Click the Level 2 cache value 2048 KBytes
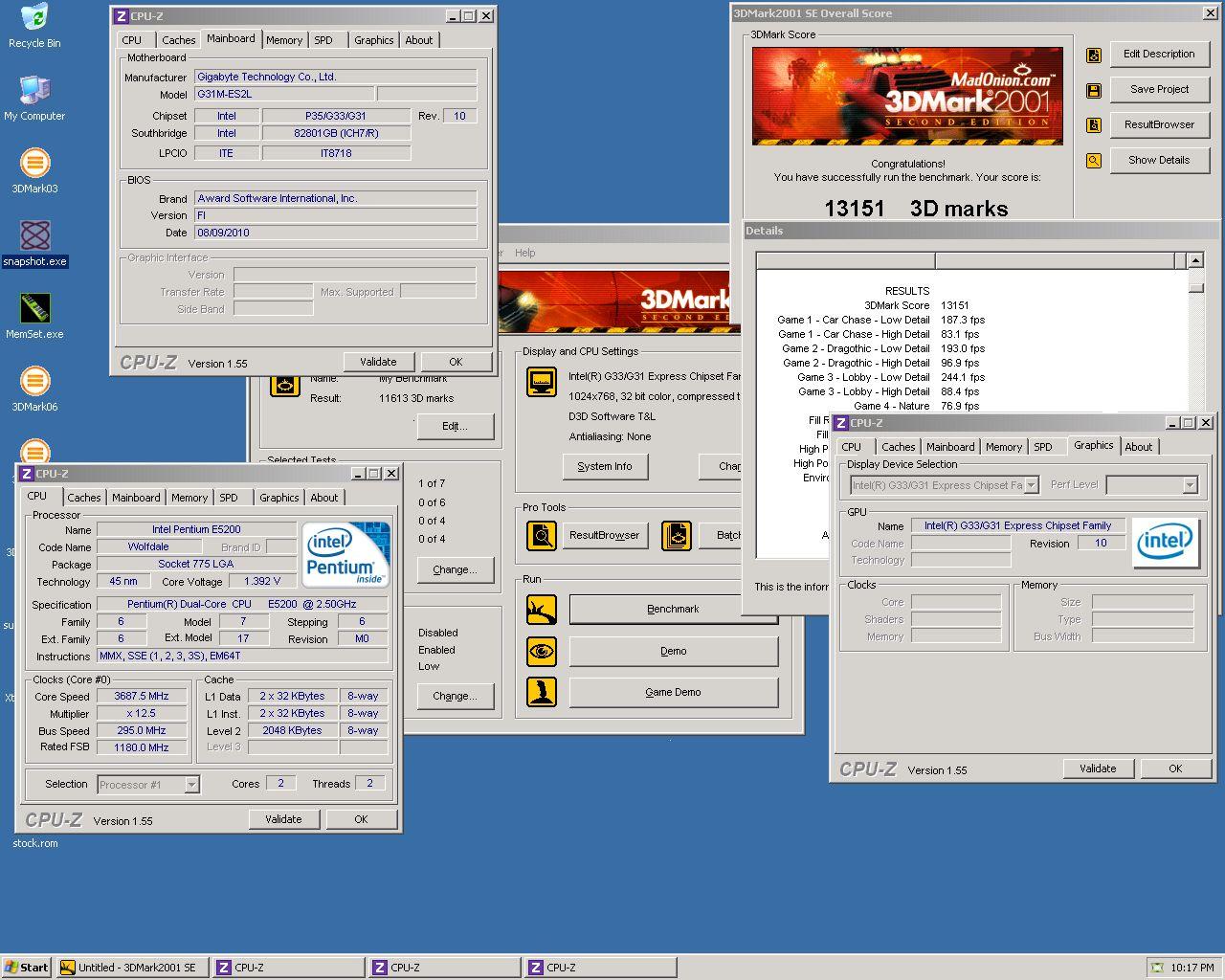 point(292,731)
